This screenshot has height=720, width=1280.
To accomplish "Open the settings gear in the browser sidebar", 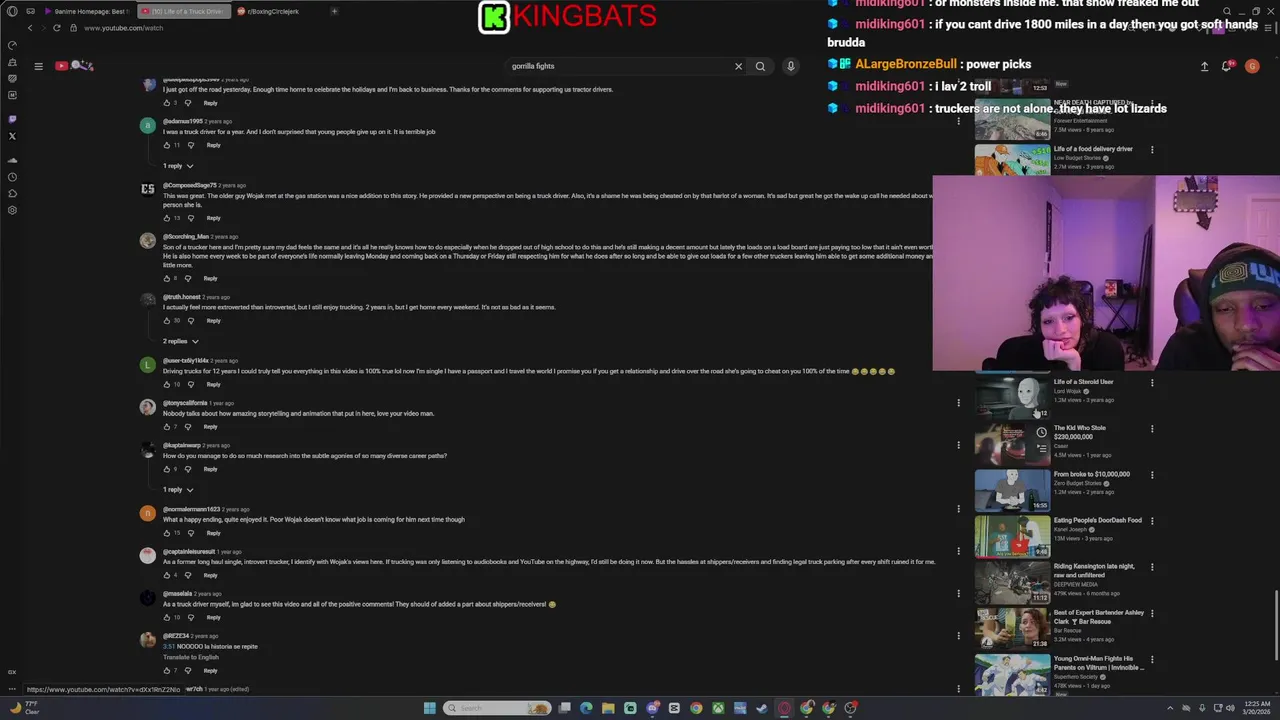I will (x=12, y=210).
